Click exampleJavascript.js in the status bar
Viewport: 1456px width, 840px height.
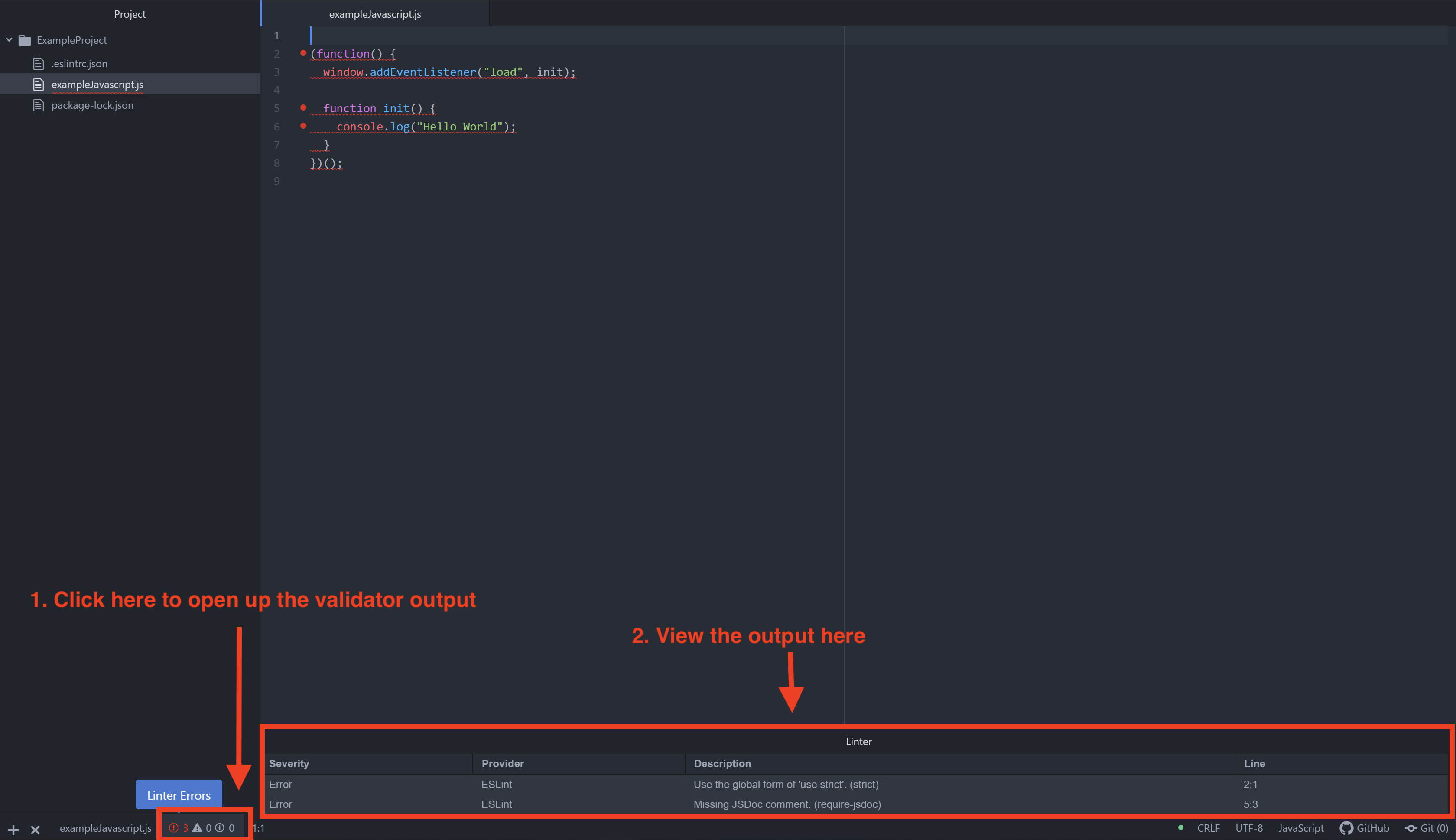click(105, 827)
